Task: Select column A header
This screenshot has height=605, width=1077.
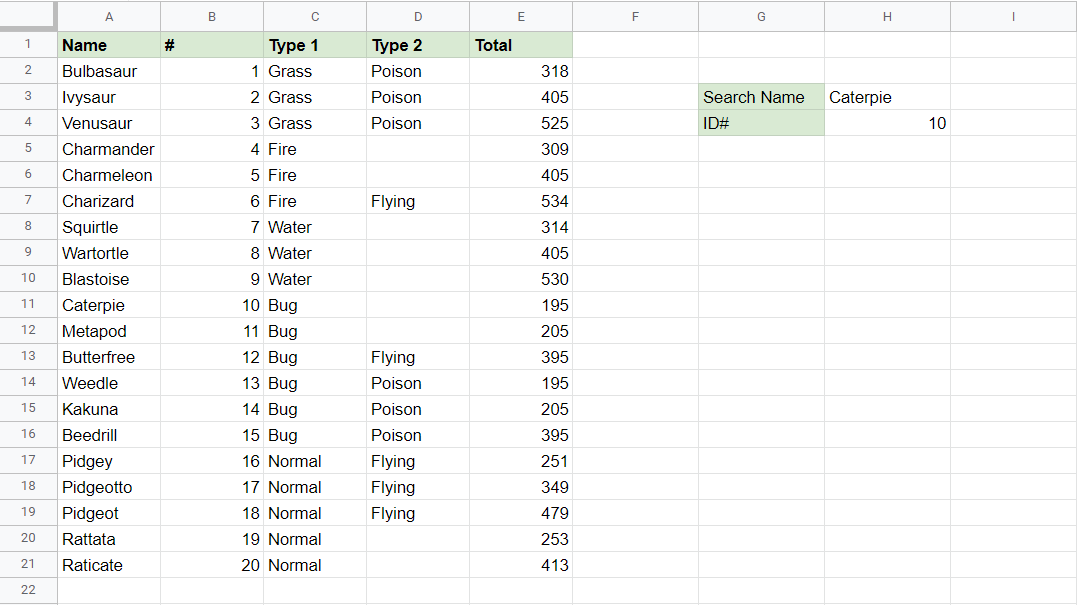Action: [109, 16]
